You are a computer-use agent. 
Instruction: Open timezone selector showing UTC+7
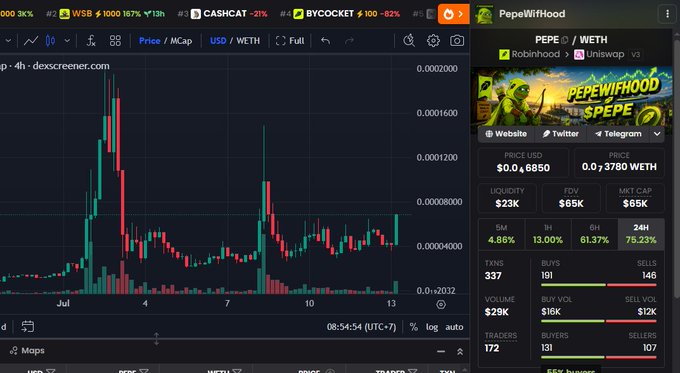click(x=362, y=327)
